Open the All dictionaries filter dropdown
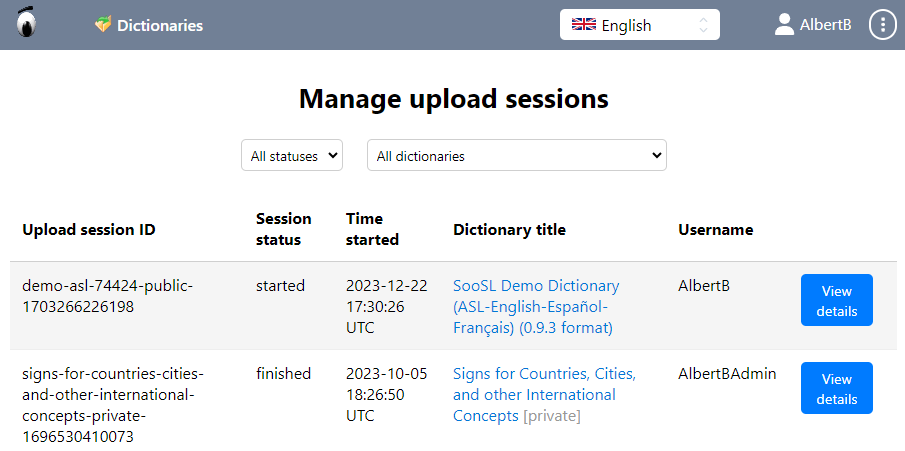The image size is (905, 451). click(x=516, y=156)
